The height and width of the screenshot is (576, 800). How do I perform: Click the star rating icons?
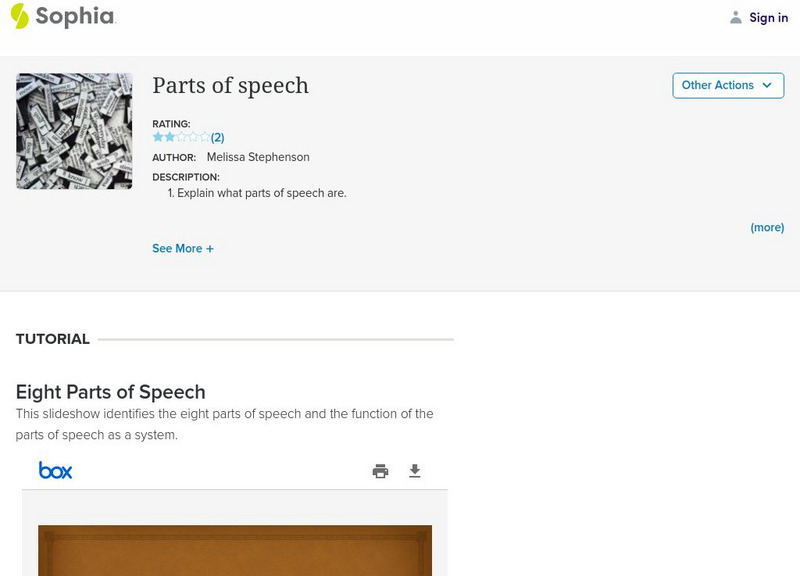[180, 137]
